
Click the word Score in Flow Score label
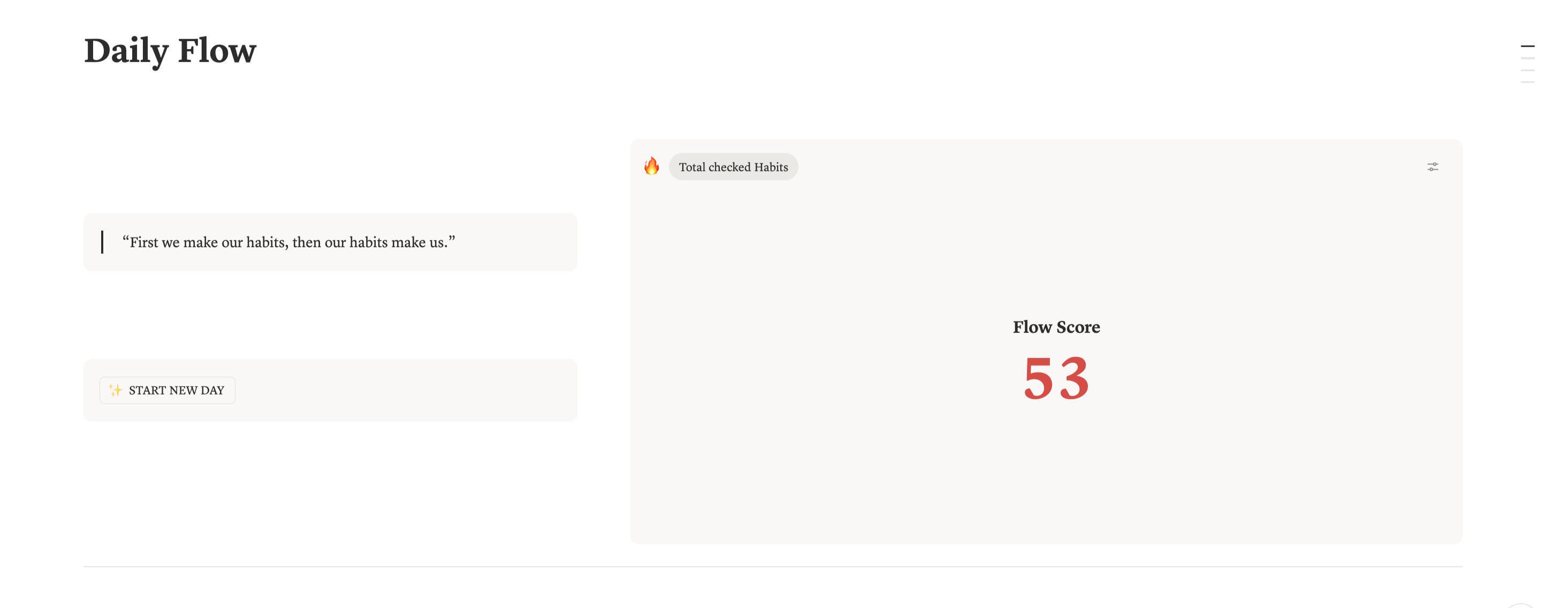tap(1078, 328)
